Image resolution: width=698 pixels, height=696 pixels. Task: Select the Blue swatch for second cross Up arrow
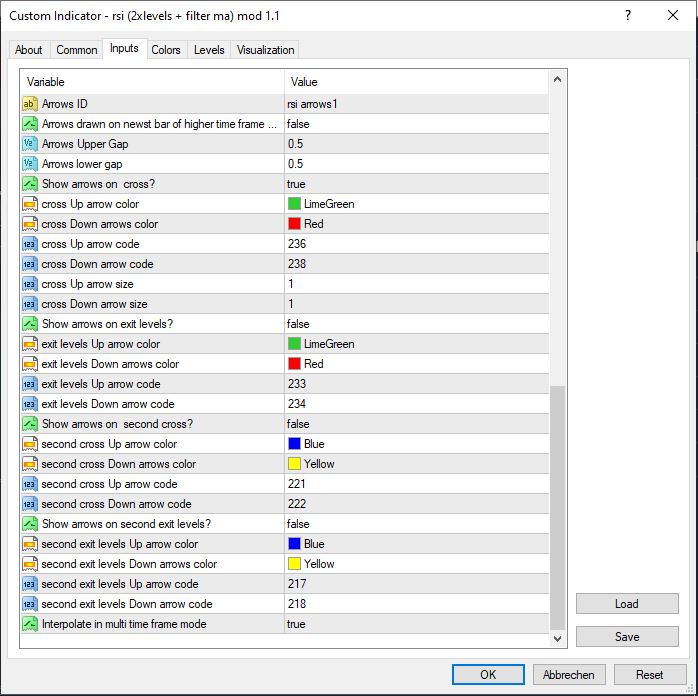pos(294,444)
